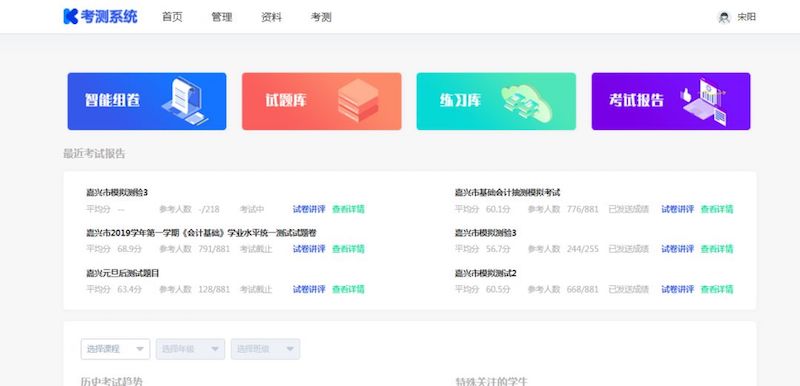Expand the 选择课程 dropdown
The image size is (800, 386).
(x=115, y=349)
